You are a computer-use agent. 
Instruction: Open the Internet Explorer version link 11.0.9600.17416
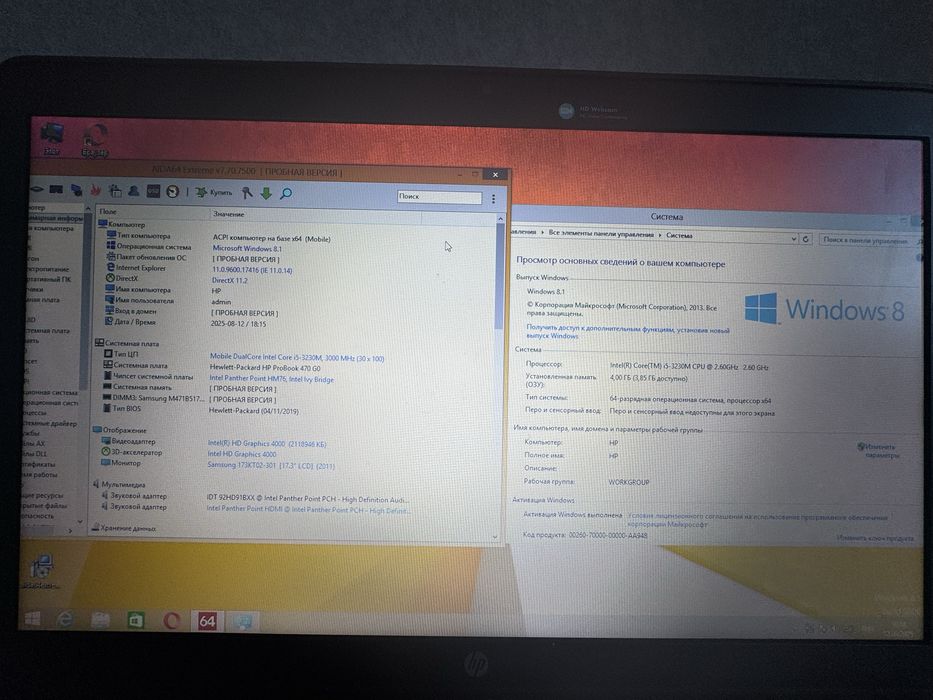point(252,270)
